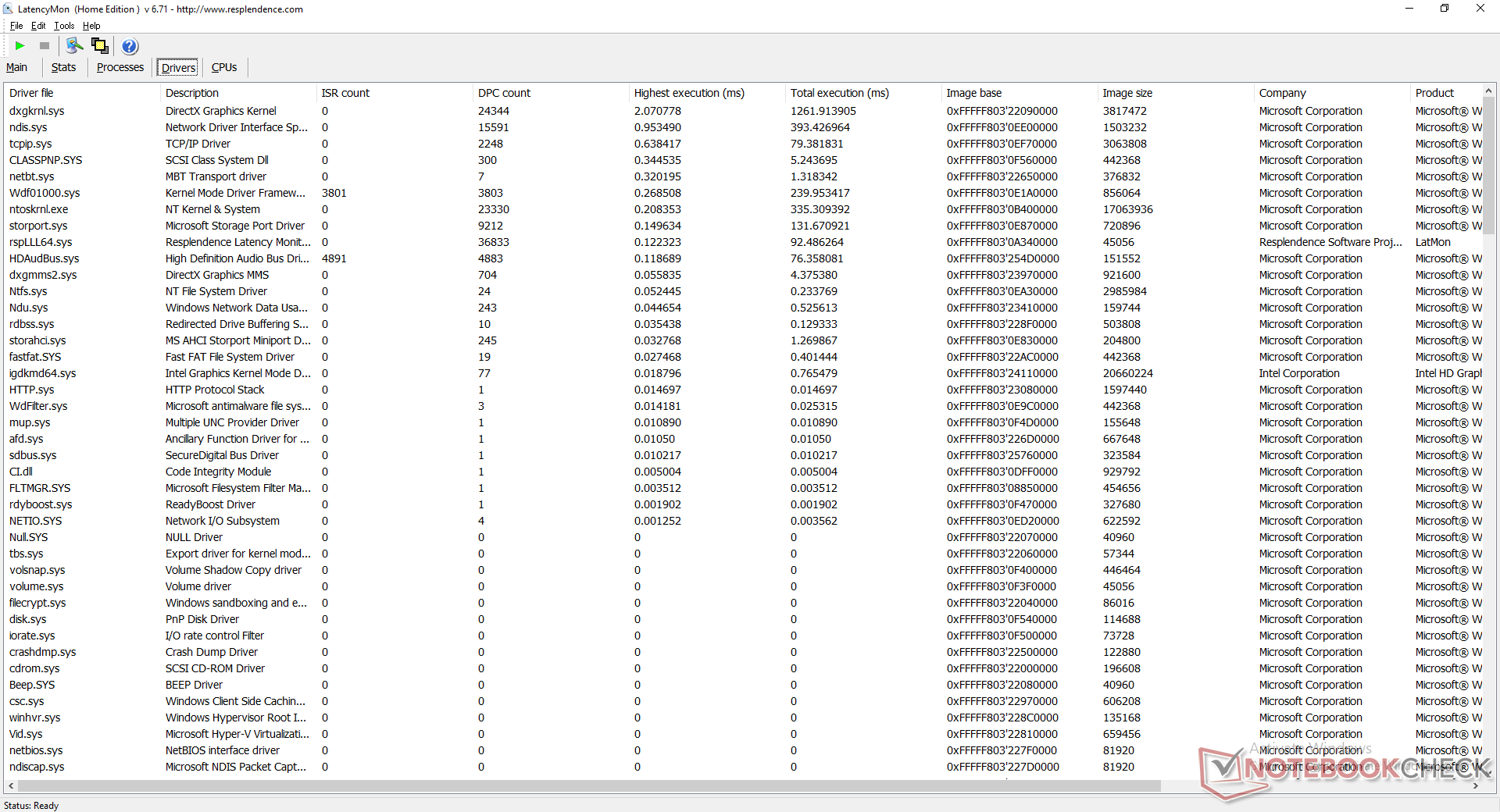Sort by Highest execution (ms) column header

[x=707, y=93]
